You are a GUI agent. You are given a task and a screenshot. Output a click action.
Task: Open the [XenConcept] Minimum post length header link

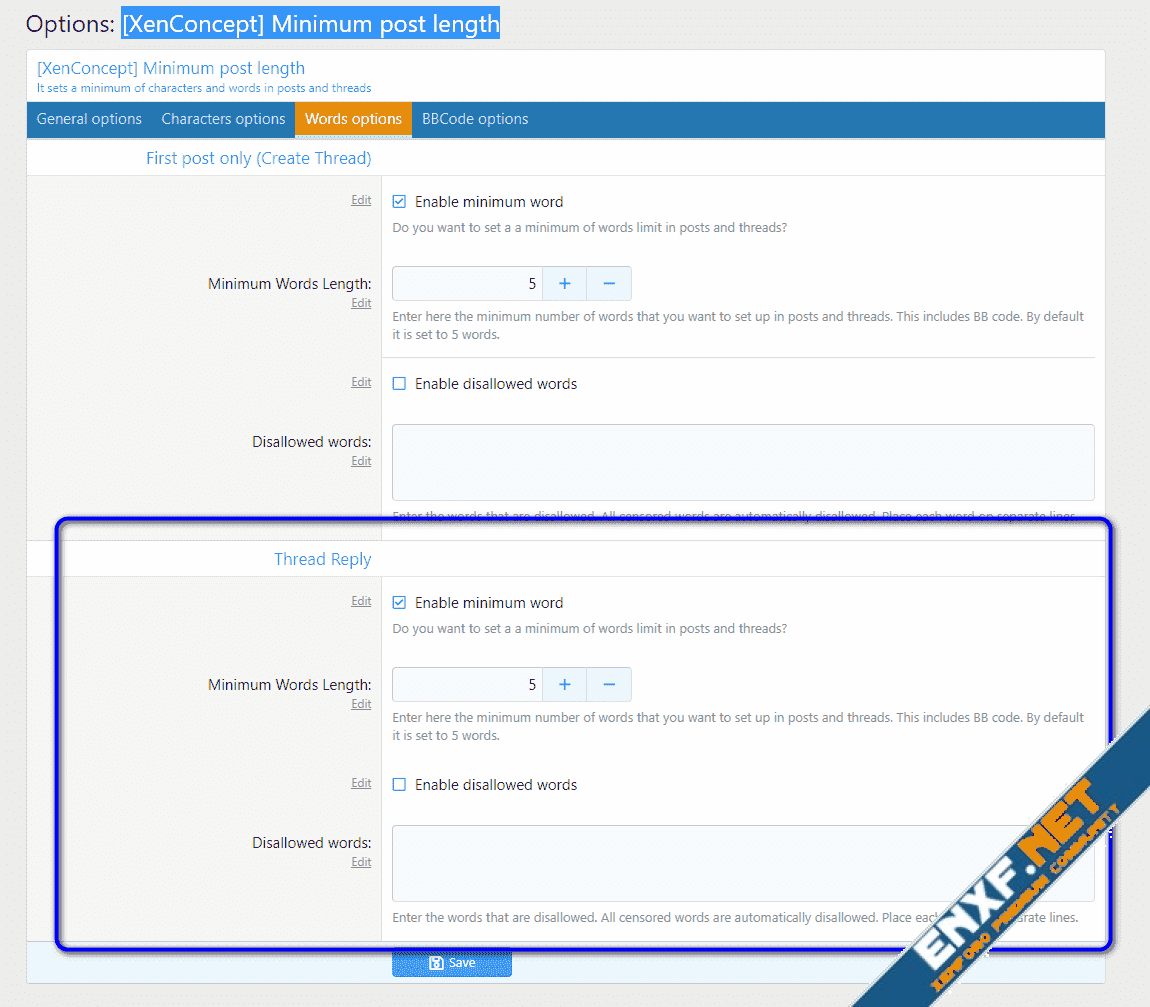[x=171, y=68]
